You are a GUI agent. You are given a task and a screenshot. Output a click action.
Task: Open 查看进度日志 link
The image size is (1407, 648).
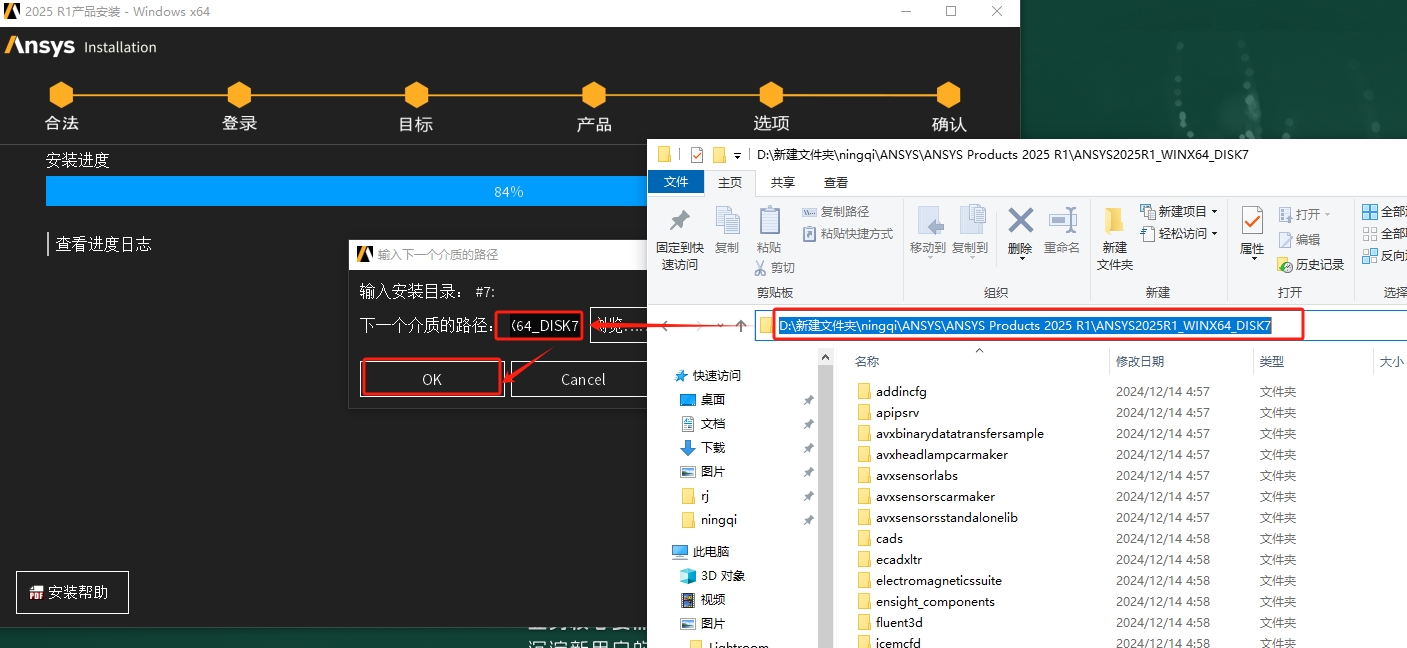pyautogui.click(x=103, y=244)
